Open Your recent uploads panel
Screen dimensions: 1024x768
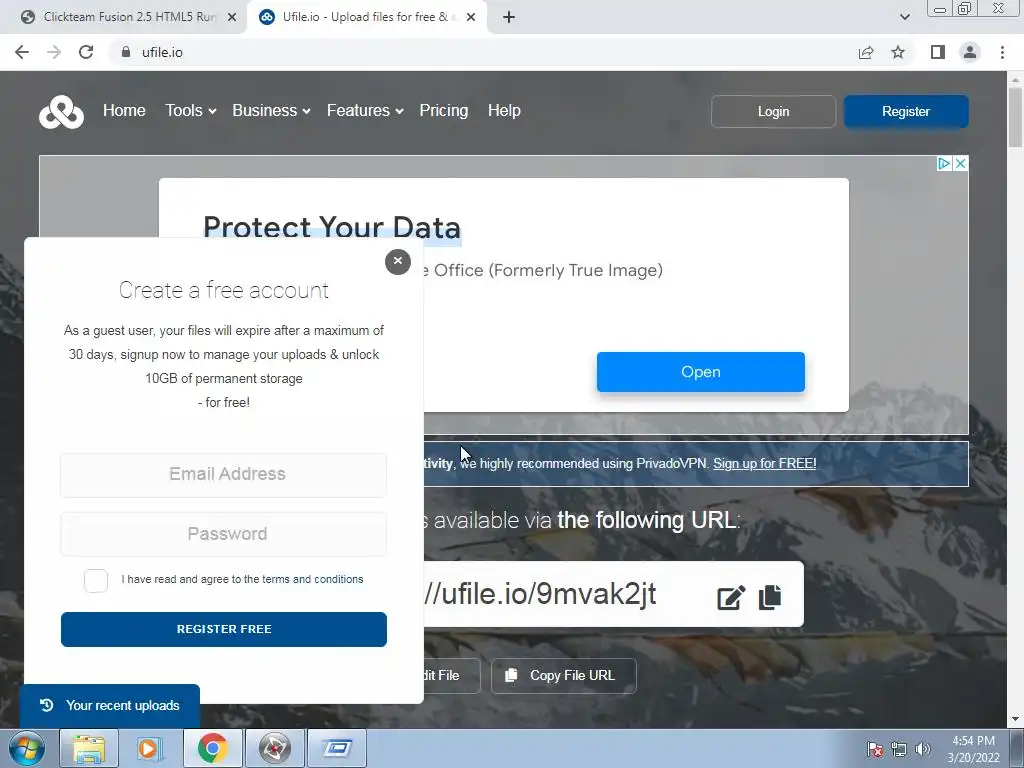(110, 706)
